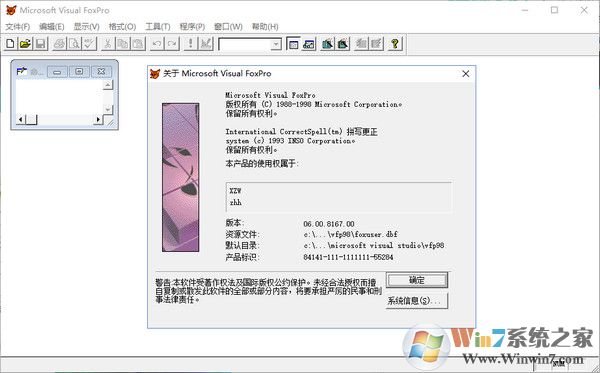
Task: Maximize the small Command window
Action: pos(79,72)
